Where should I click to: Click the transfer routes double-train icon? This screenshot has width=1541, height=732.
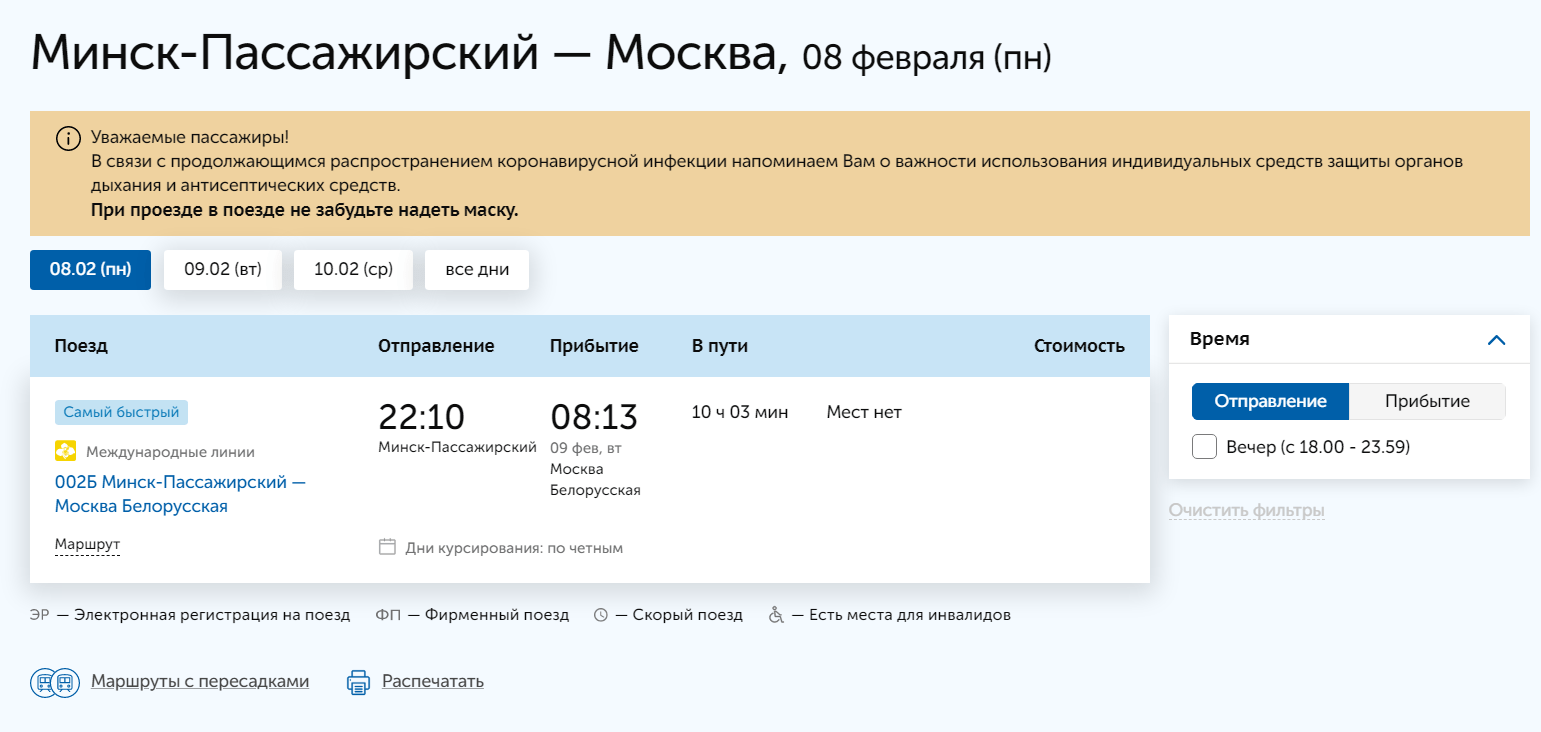tap(54, 682)
